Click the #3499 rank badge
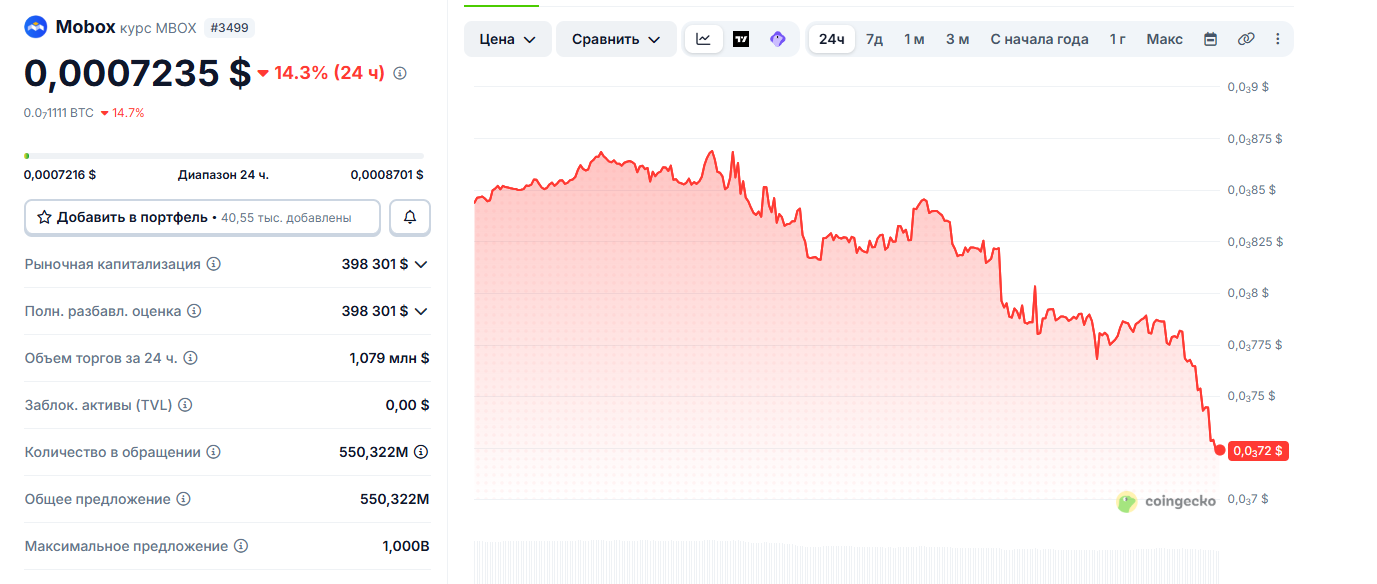1377x584 pixels. point(229,28)
